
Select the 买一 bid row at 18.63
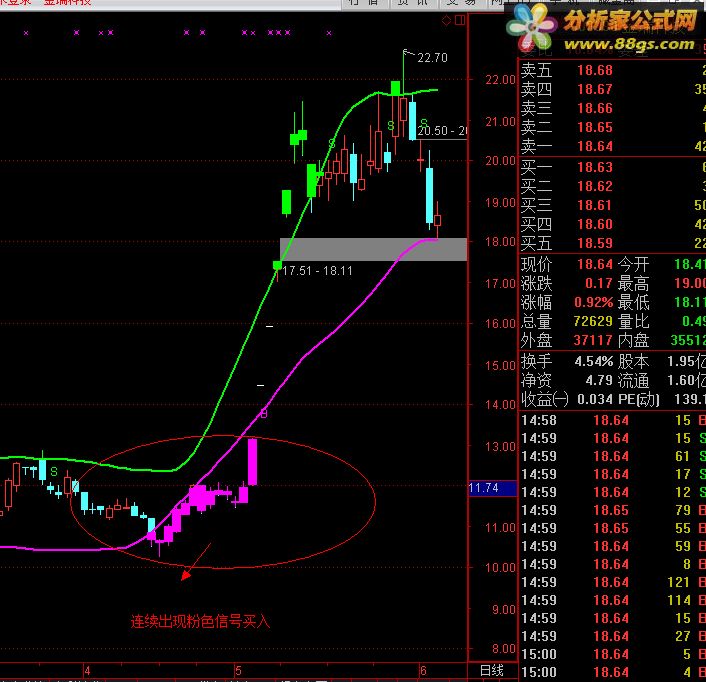point(613,167)
